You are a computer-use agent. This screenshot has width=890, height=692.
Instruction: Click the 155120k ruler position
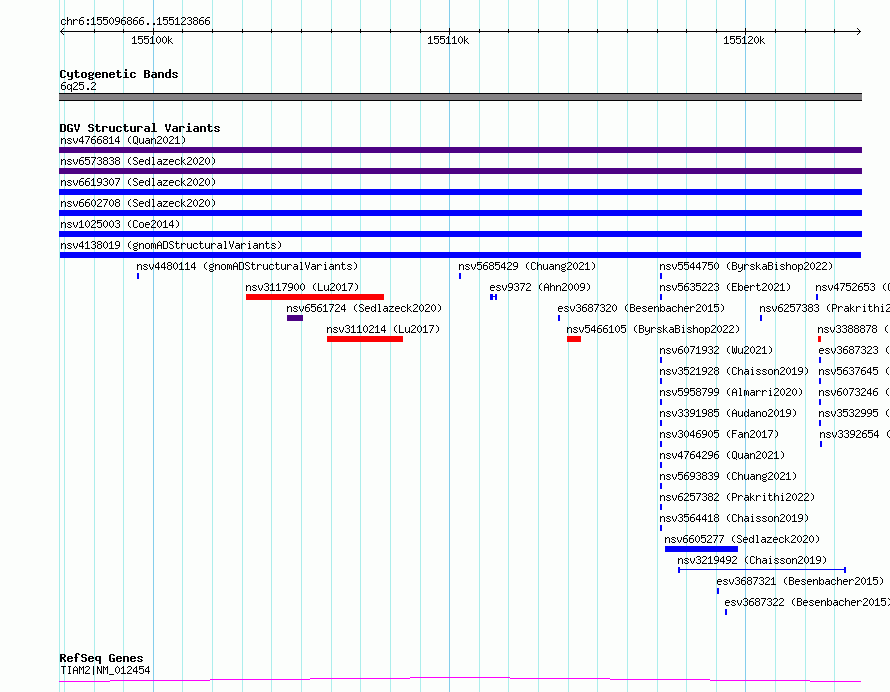(x=744, y=40)
